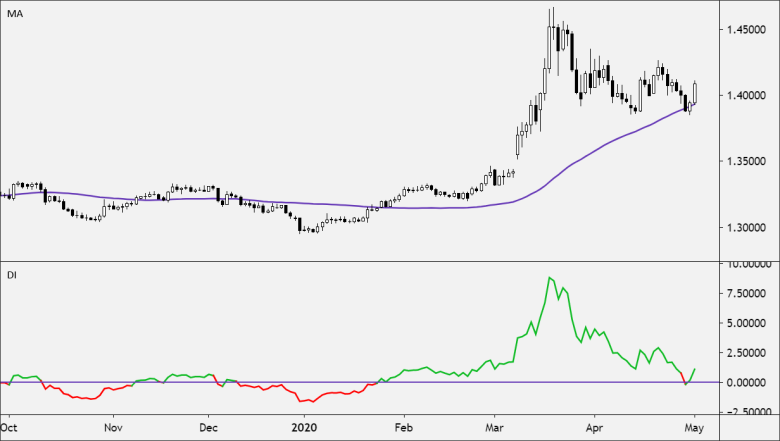Click the DI label in indicator panel
Image resolution: width=780 pixels, height=441 pixels.
(11, 275)
